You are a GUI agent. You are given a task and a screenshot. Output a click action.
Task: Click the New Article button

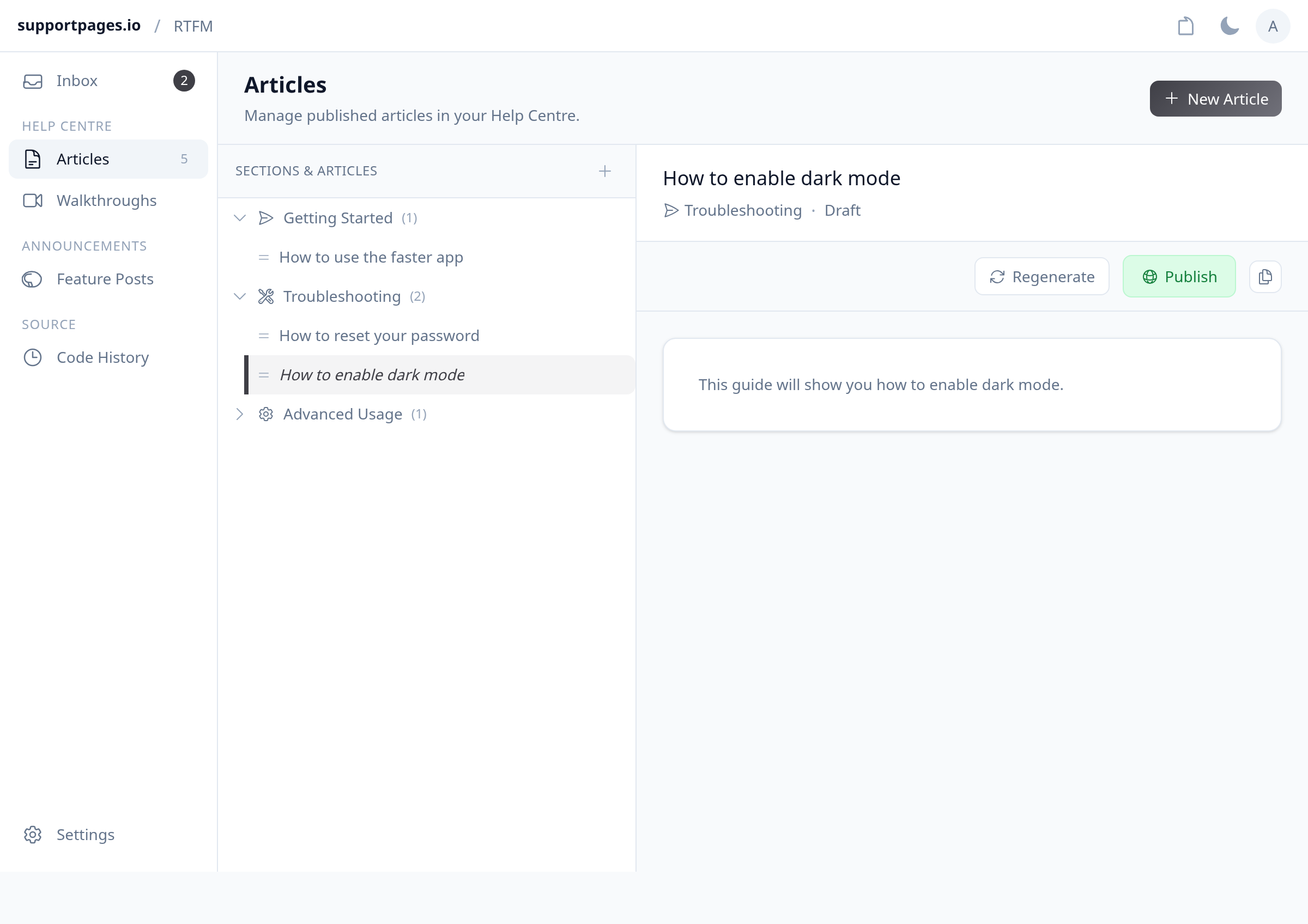click(x=1215, y=99)
